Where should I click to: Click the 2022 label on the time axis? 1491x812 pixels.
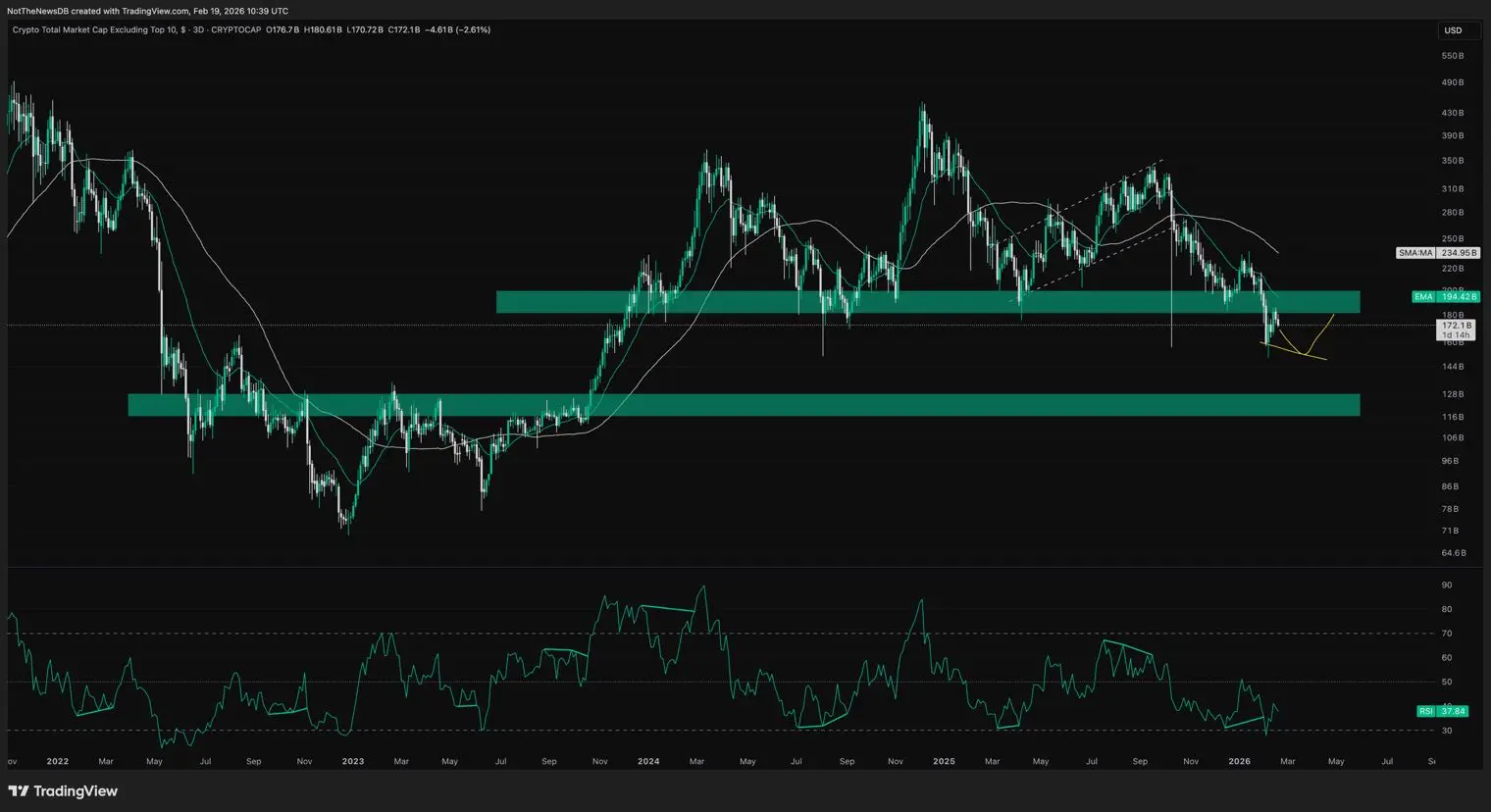point(58,761)
